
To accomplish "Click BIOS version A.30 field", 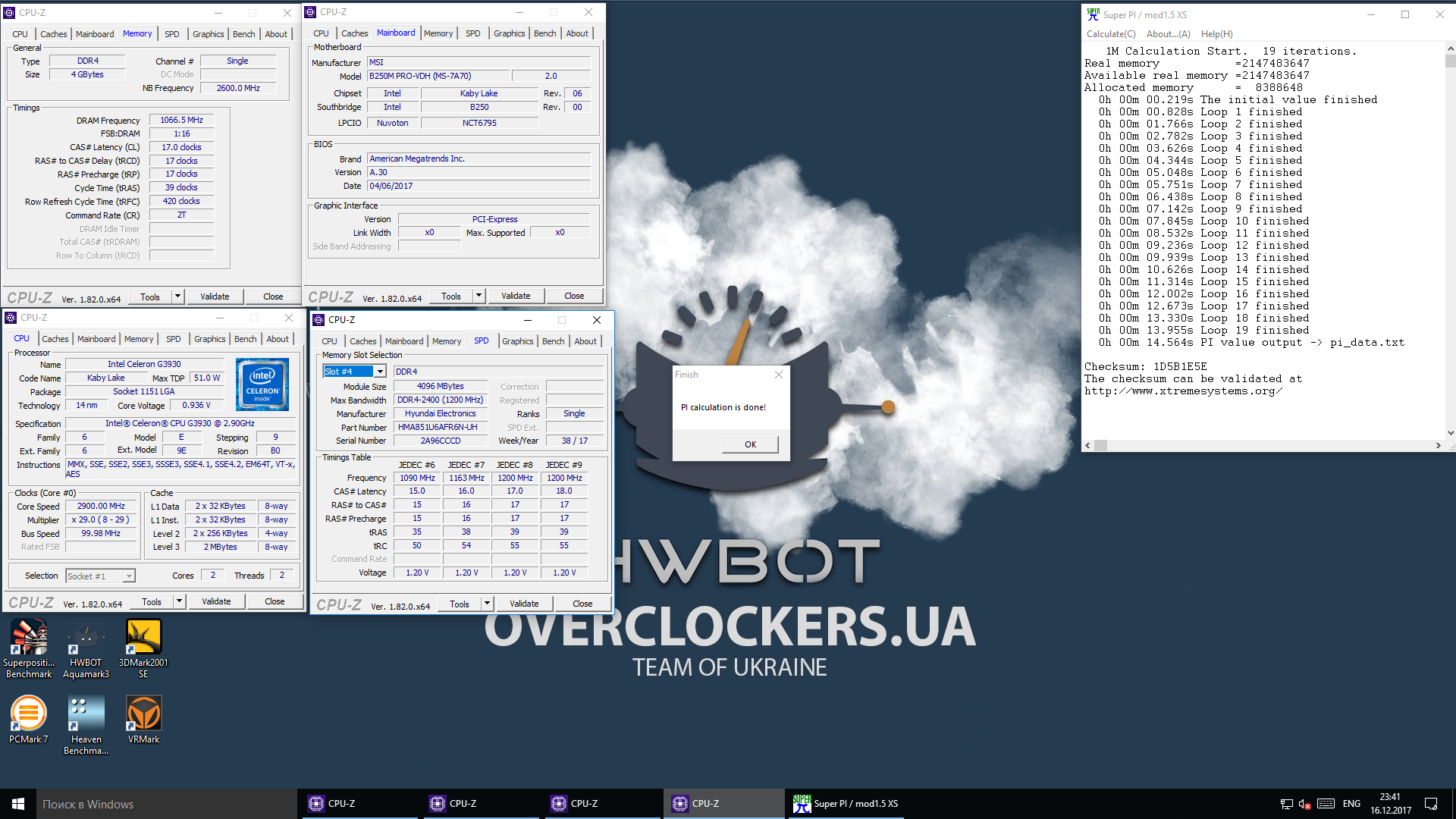I will [x=479, y=172].
